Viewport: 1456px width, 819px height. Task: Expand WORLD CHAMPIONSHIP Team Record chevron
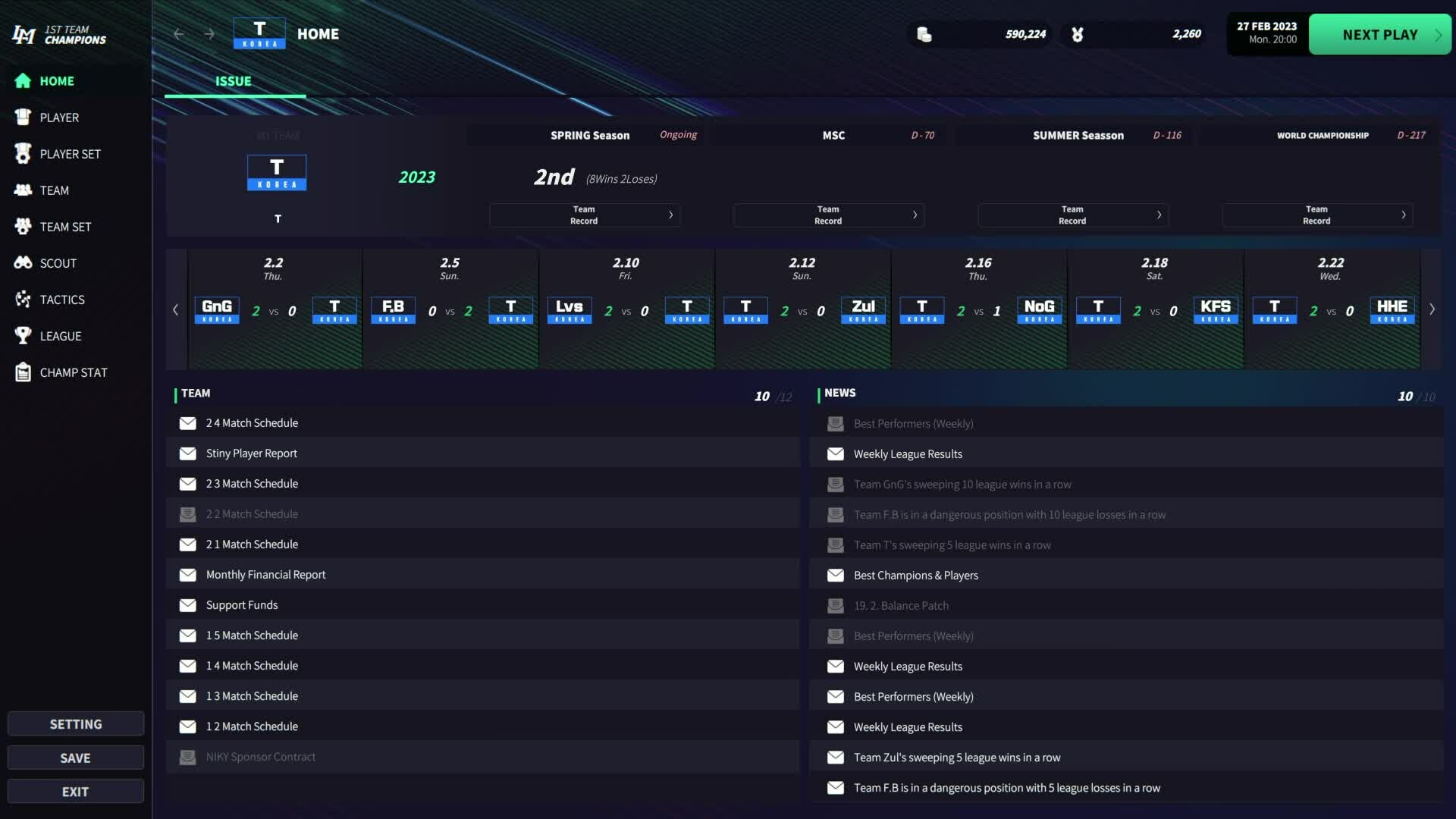(1403, 215)
